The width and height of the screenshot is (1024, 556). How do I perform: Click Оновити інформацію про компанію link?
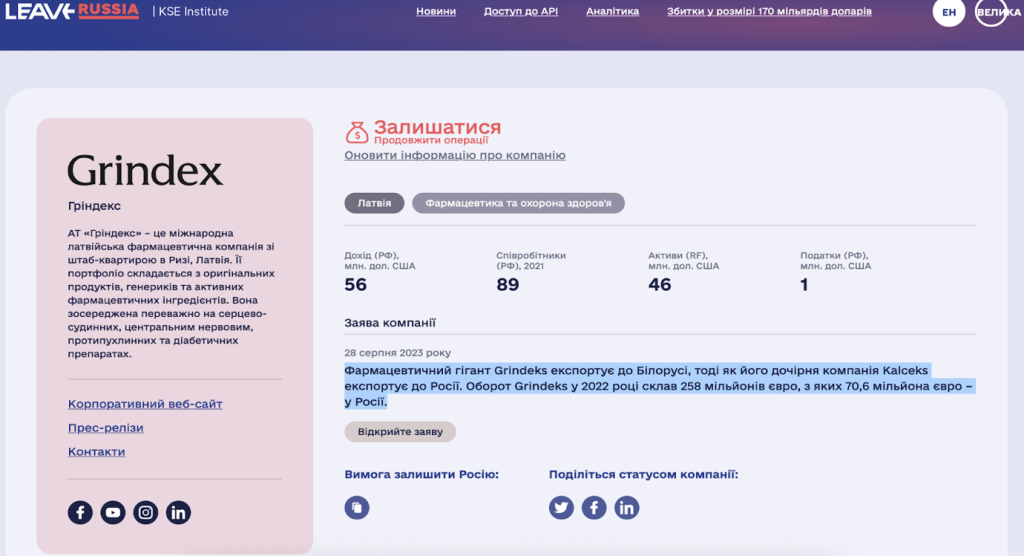455,155
